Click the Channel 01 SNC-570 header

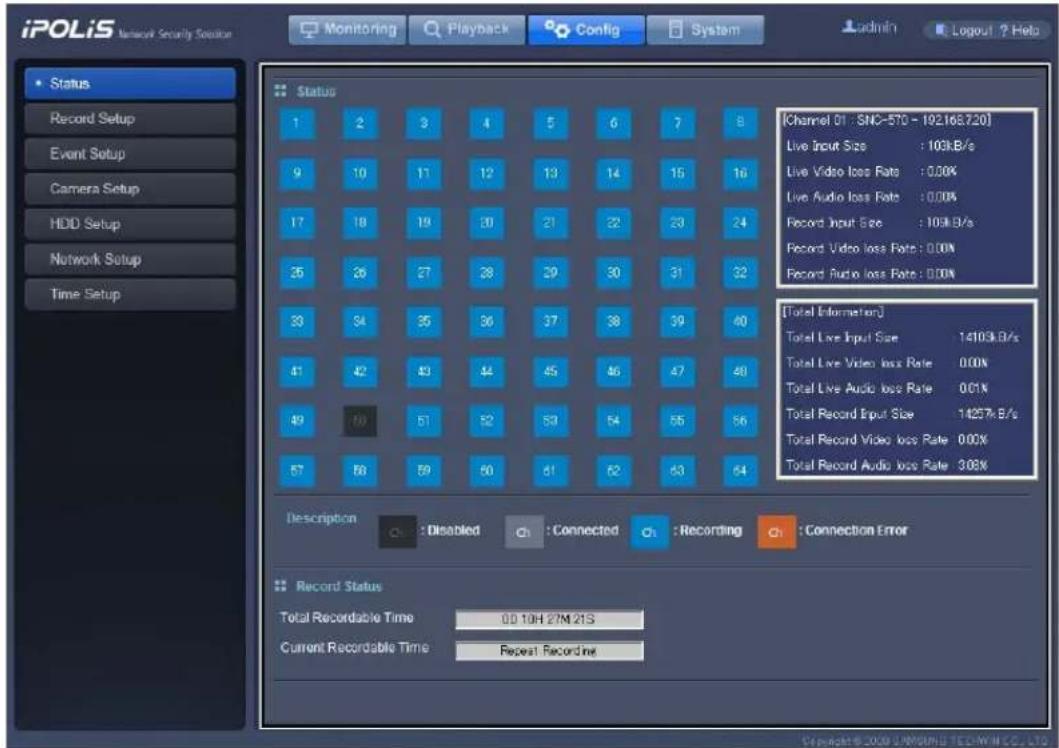coord(886,120)
